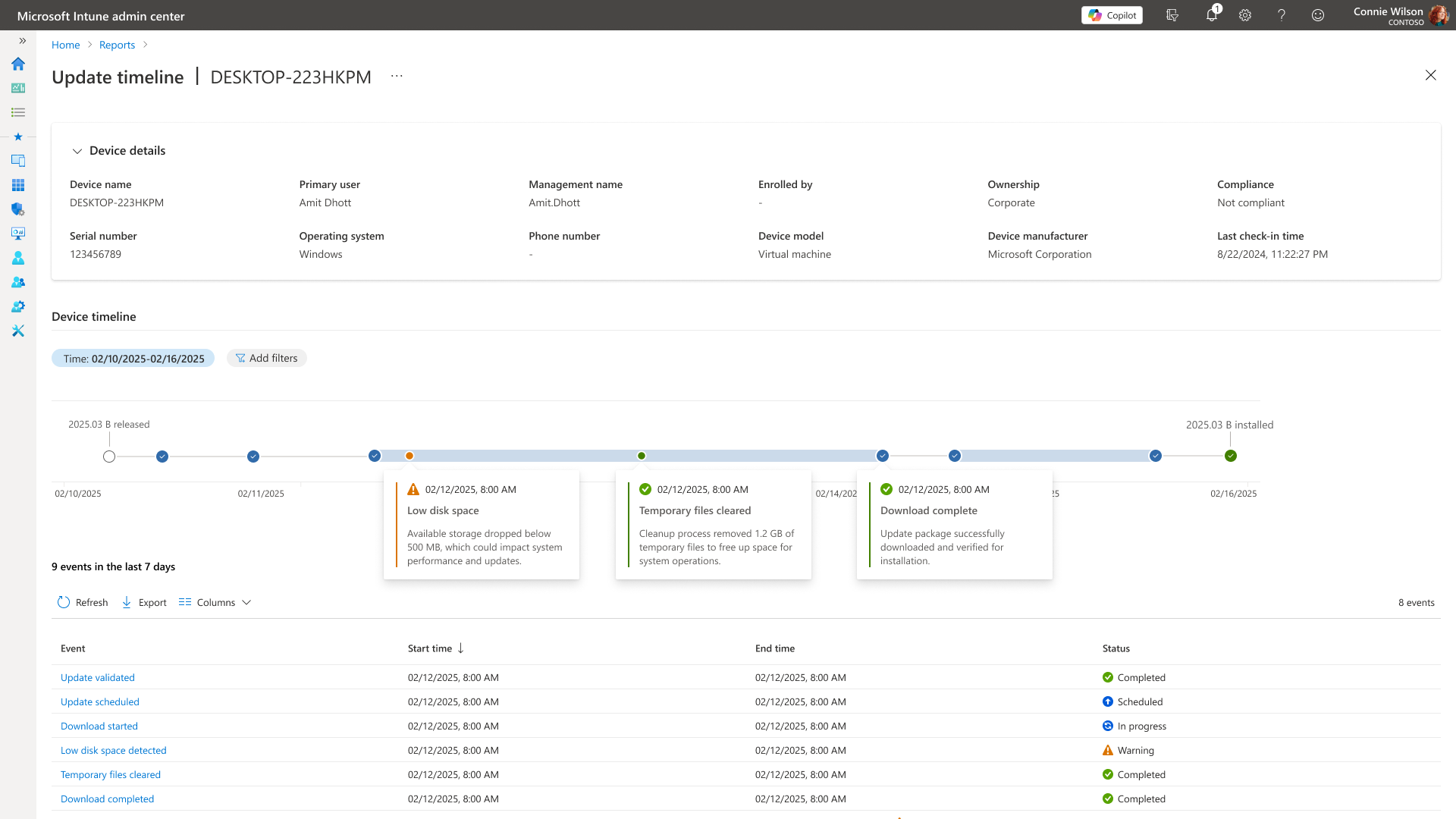1456x819 pixels.
Task: Click the Temporary files cleared popup card
Action: pos(714,525)
